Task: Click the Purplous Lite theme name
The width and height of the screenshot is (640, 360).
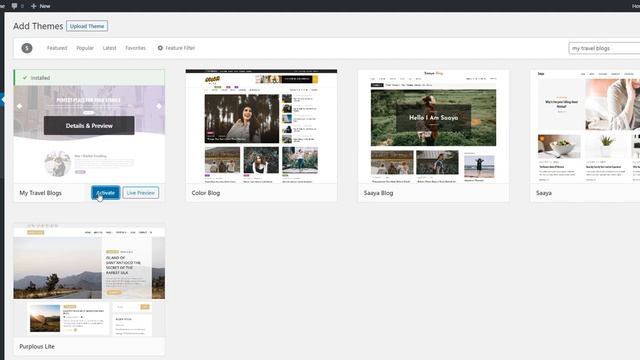Action: [x=37, y=346]
